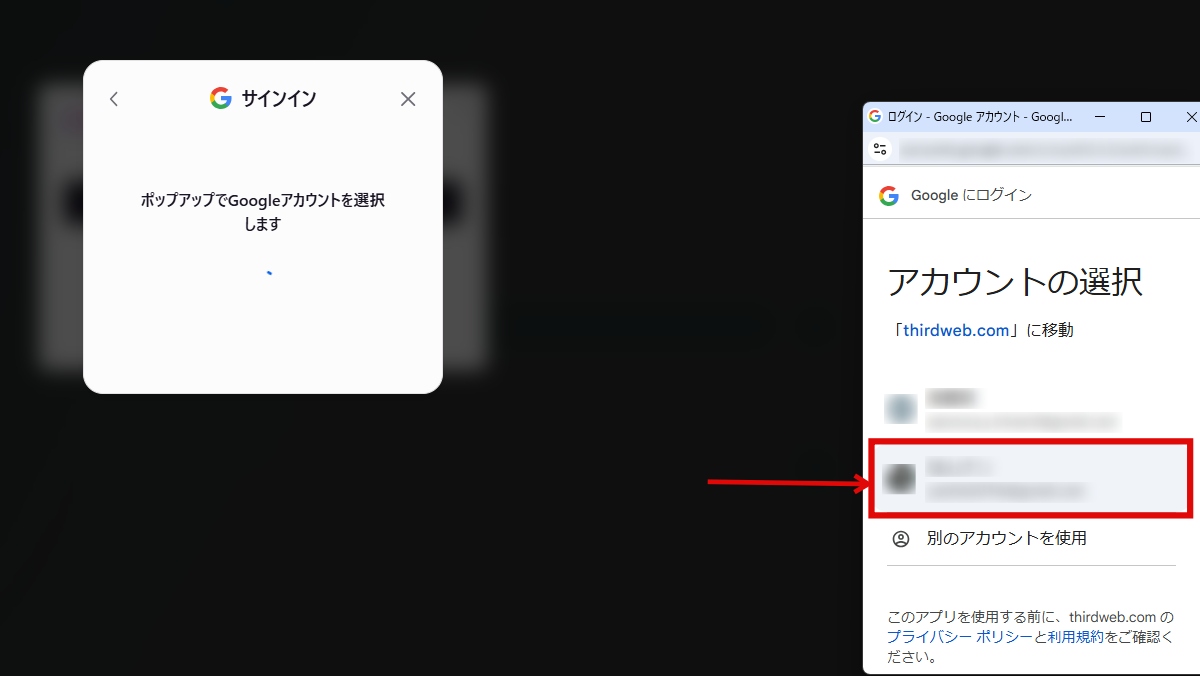Screen dimensions: 1200x676
Task: Select the highlighted second Google account
Action: [x=1031, y=478]
